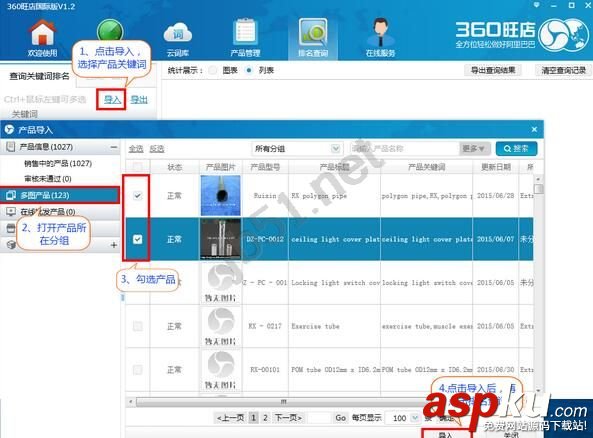Click the 产品导入 dialog title icon

tap(8, 130)
